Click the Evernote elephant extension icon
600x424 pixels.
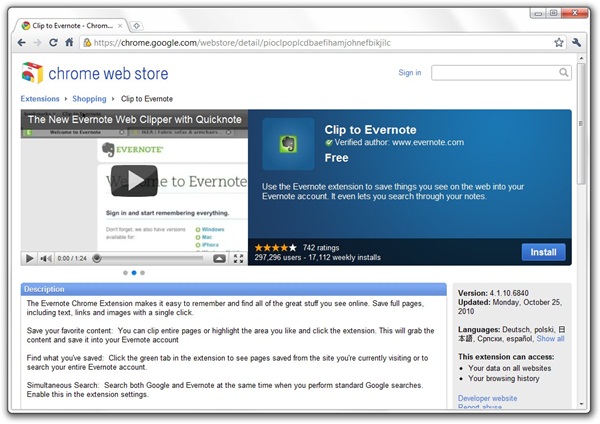point(288,144)
